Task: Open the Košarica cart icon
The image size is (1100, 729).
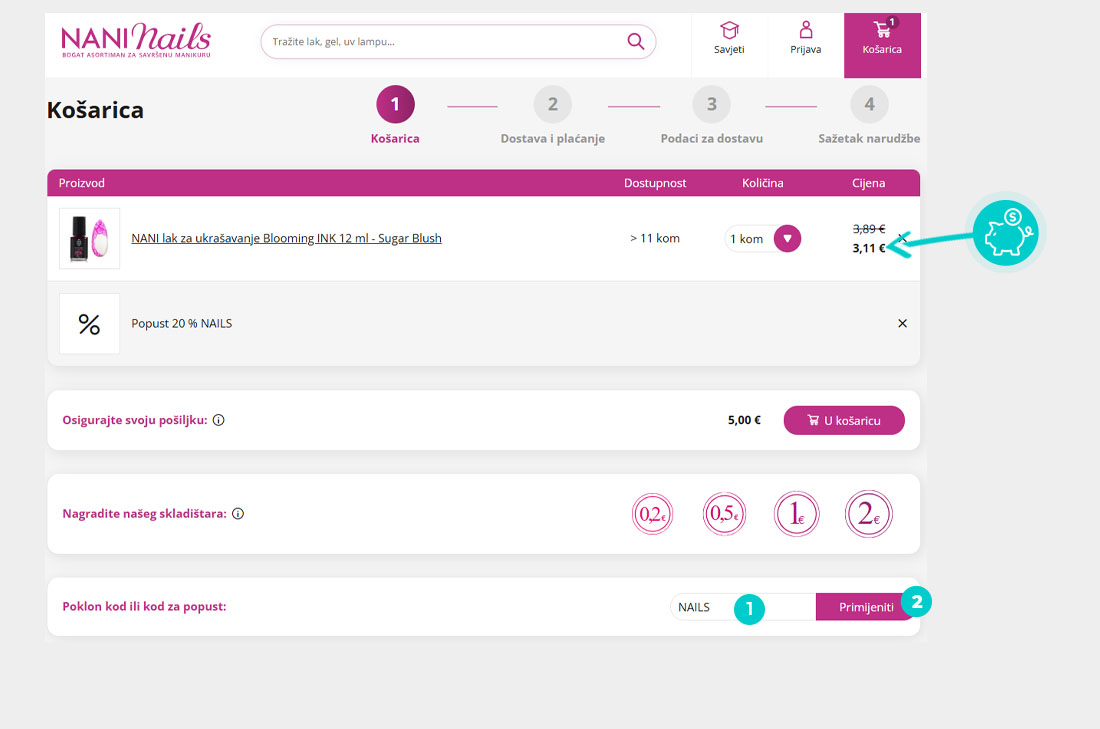Action: [881, 30]
